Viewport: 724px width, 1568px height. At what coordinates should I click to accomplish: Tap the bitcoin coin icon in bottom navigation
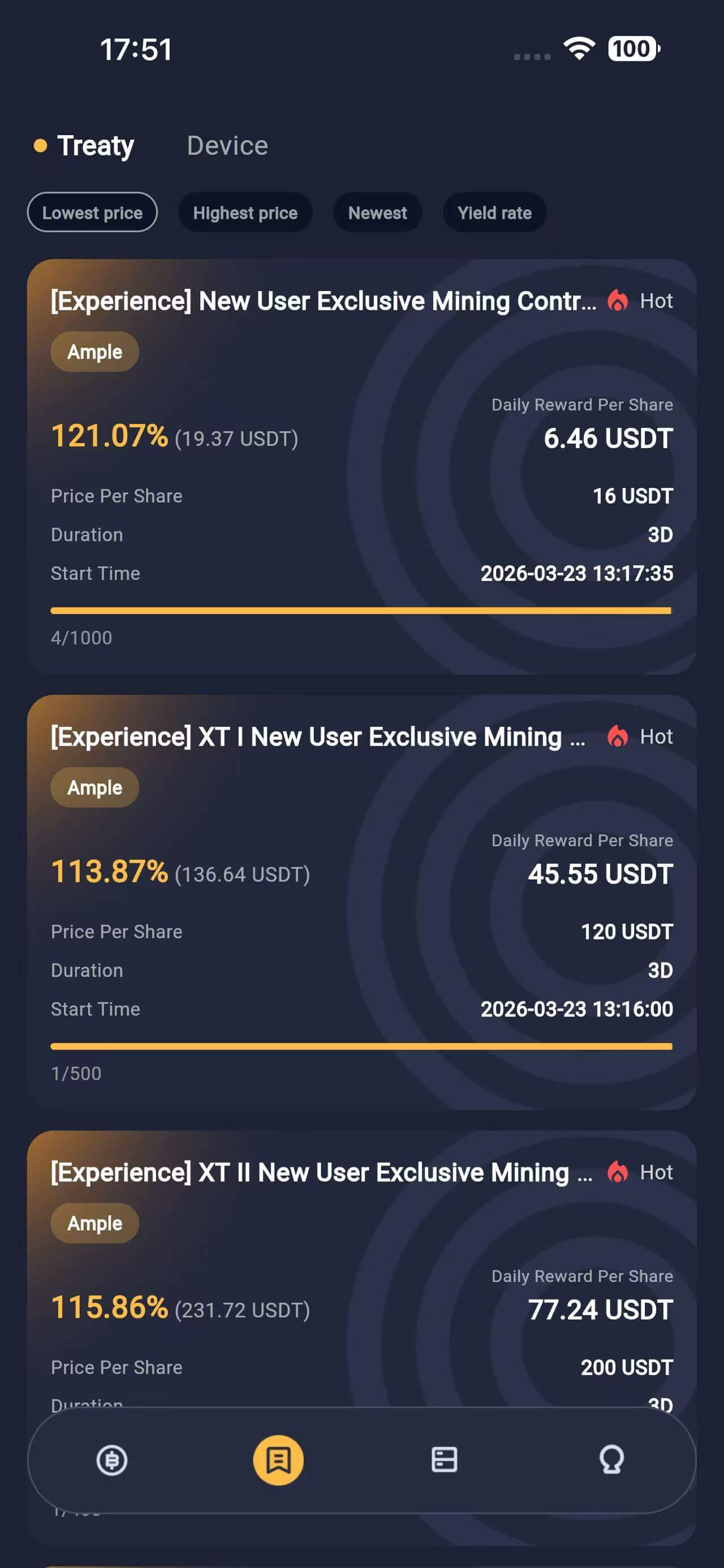[112, 1459]
